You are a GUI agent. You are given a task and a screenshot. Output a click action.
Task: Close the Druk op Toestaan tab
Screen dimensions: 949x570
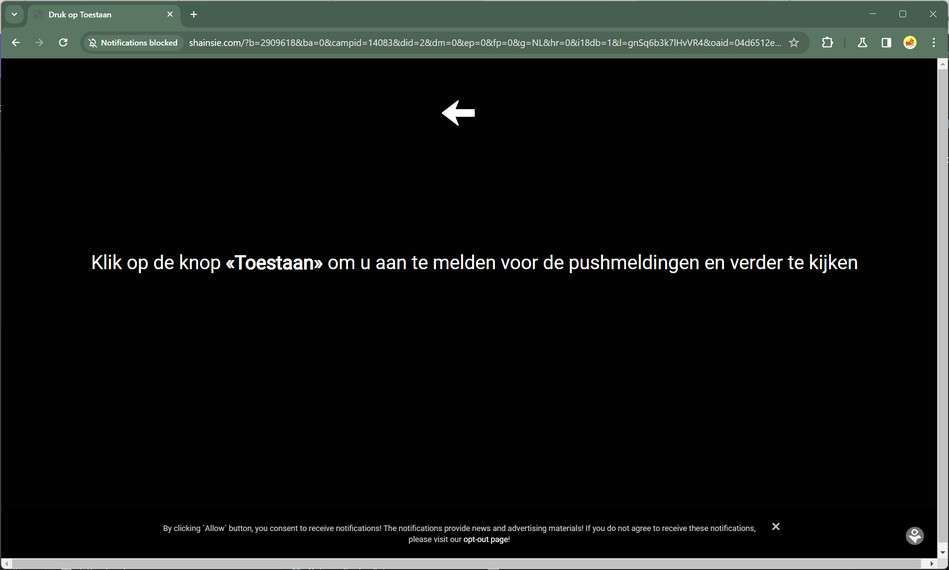click(x=169, y=14)
